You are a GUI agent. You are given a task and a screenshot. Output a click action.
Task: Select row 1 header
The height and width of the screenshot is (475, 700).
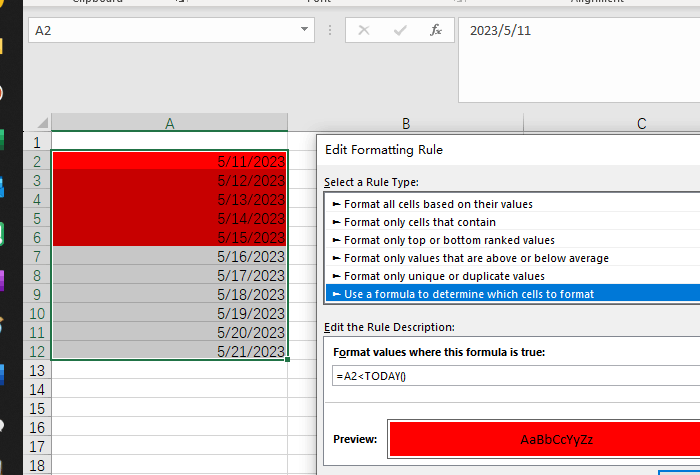tap(37, 142)
